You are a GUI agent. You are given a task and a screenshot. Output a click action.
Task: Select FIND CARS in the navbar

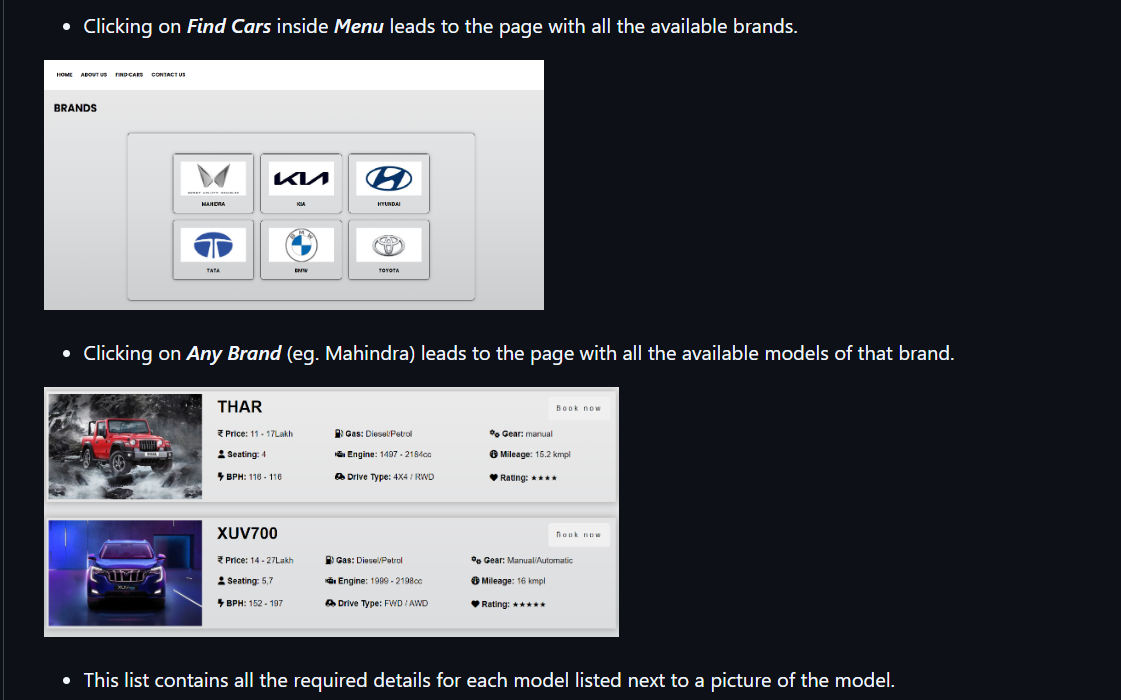(x=129, y=75)
